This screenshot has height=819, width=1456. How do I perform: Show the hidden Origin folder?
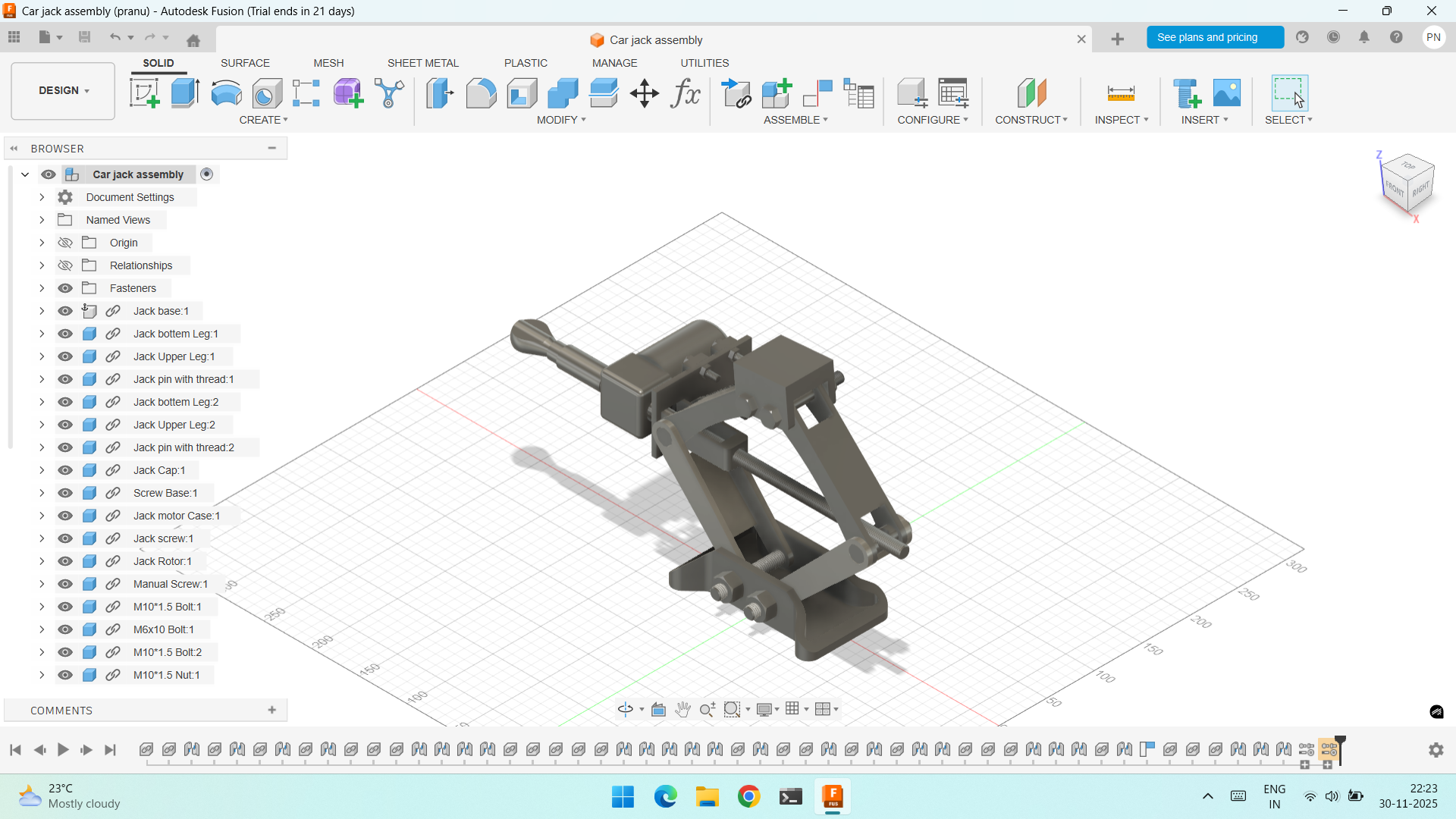65,243
